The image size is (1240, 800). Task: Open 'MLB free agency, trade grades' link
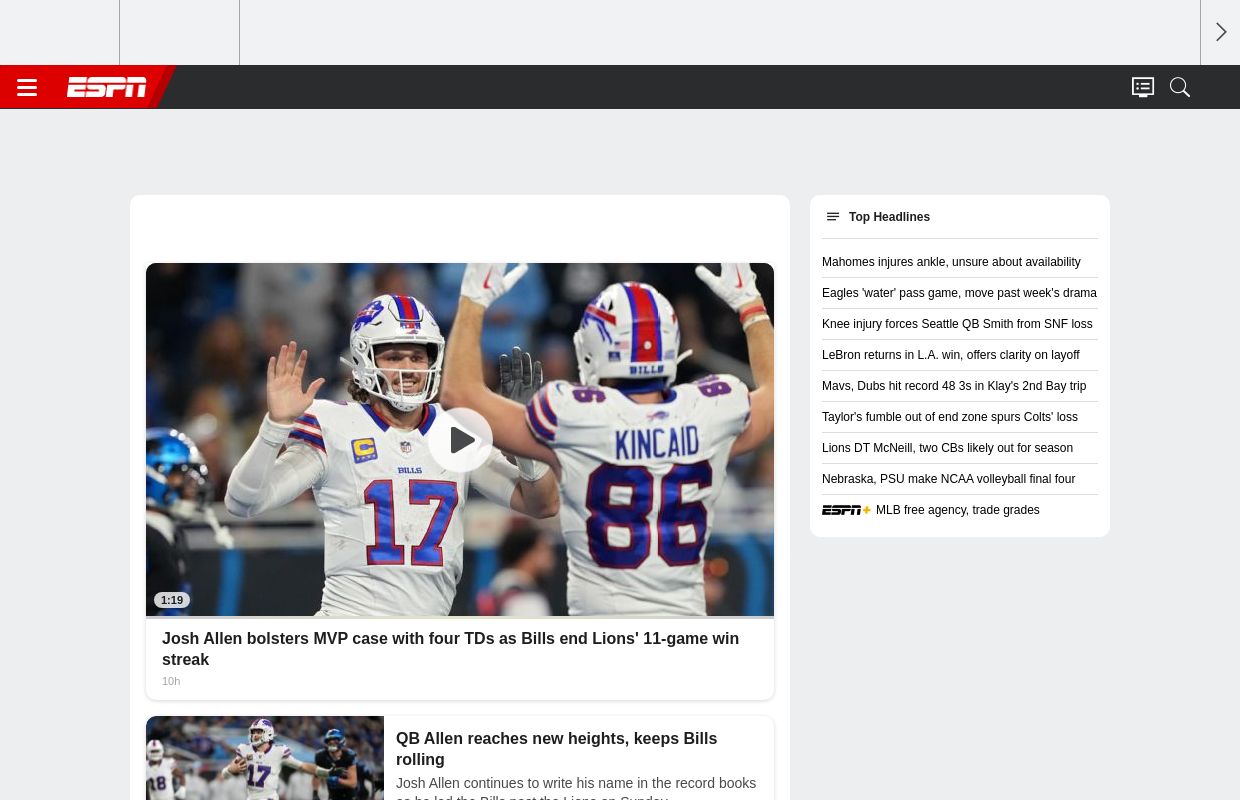click(957, 510)
